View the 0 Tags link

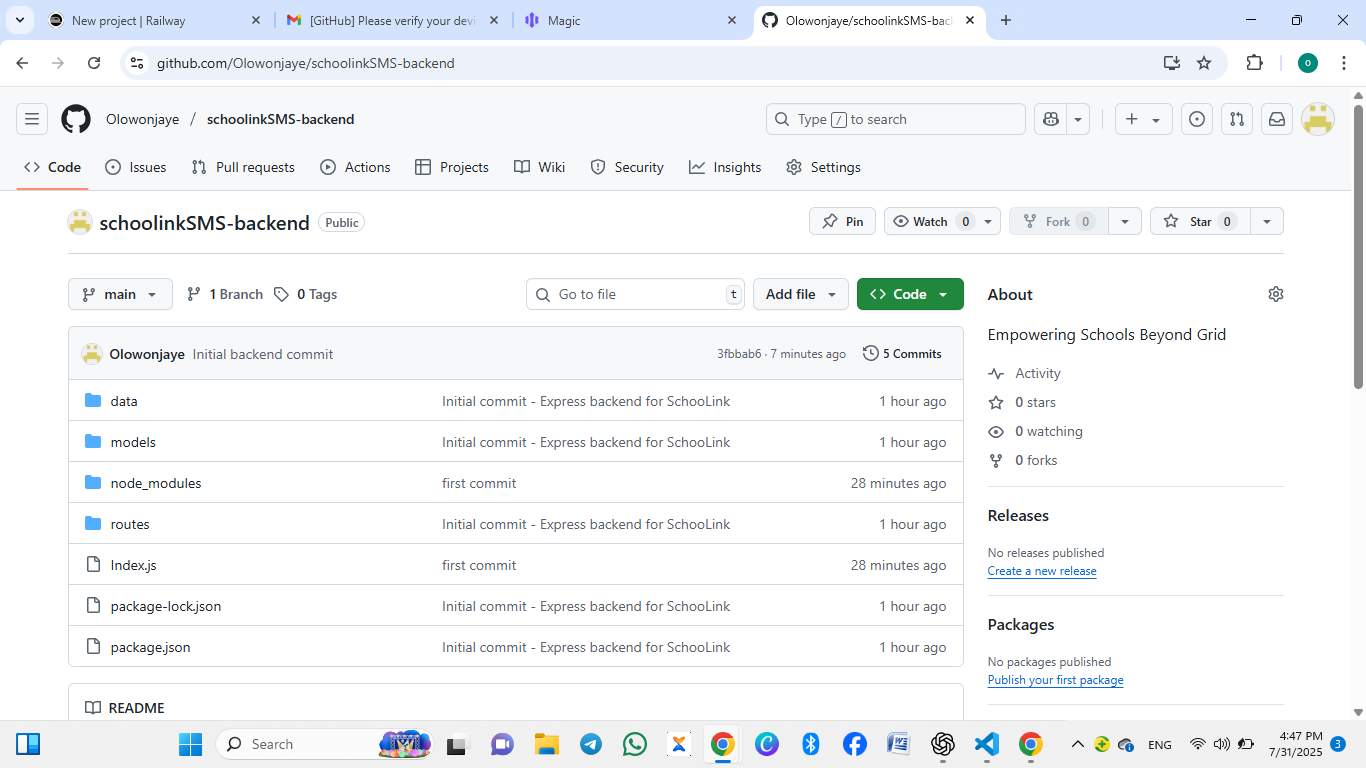pyautogui.click(x=305, y=294)
